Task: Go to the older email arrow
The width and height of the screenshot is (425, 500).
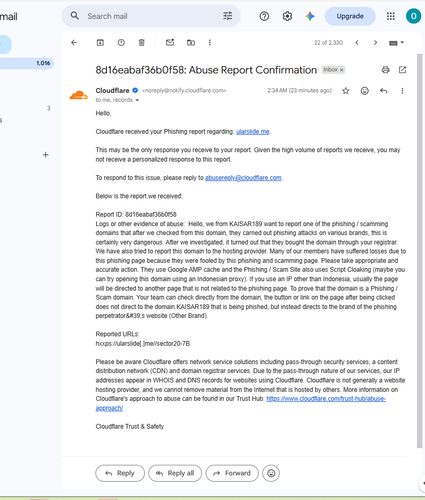Action: [x=375, y=43]
